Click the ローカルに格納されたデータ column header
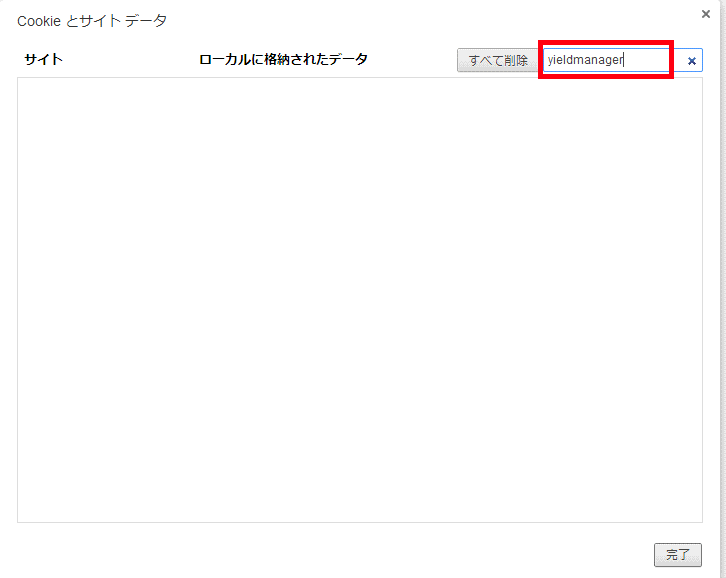Viewport: 726px width, 578px height. (283, 59)
